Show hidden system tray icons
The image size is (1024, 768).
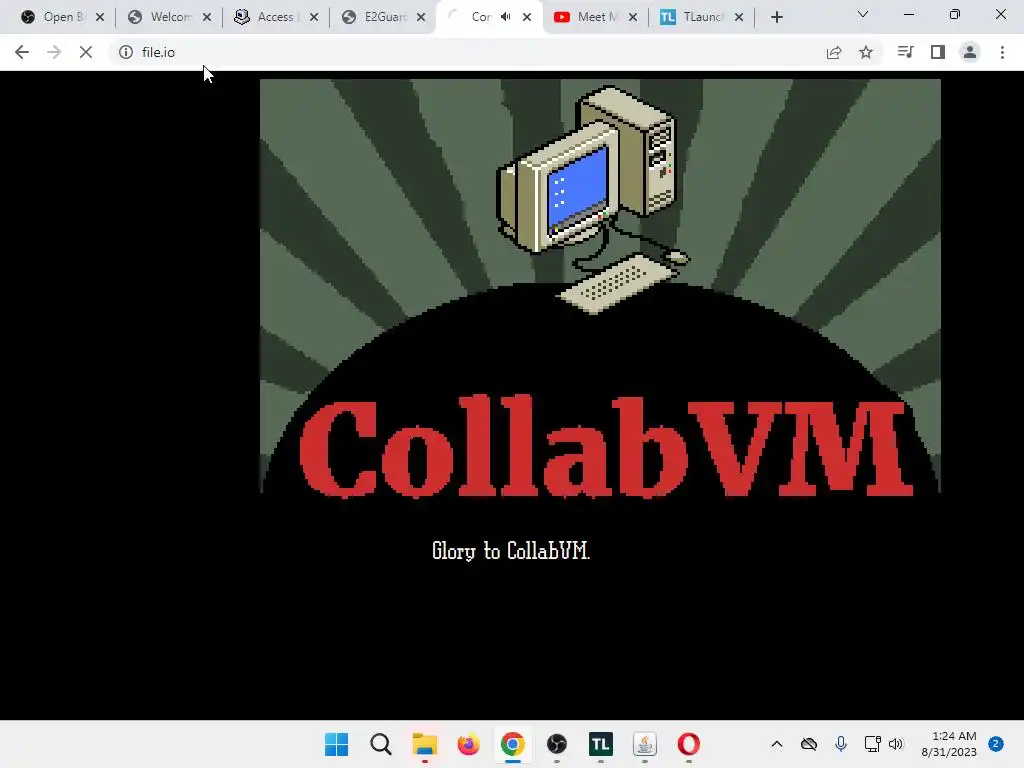[776, 744]
